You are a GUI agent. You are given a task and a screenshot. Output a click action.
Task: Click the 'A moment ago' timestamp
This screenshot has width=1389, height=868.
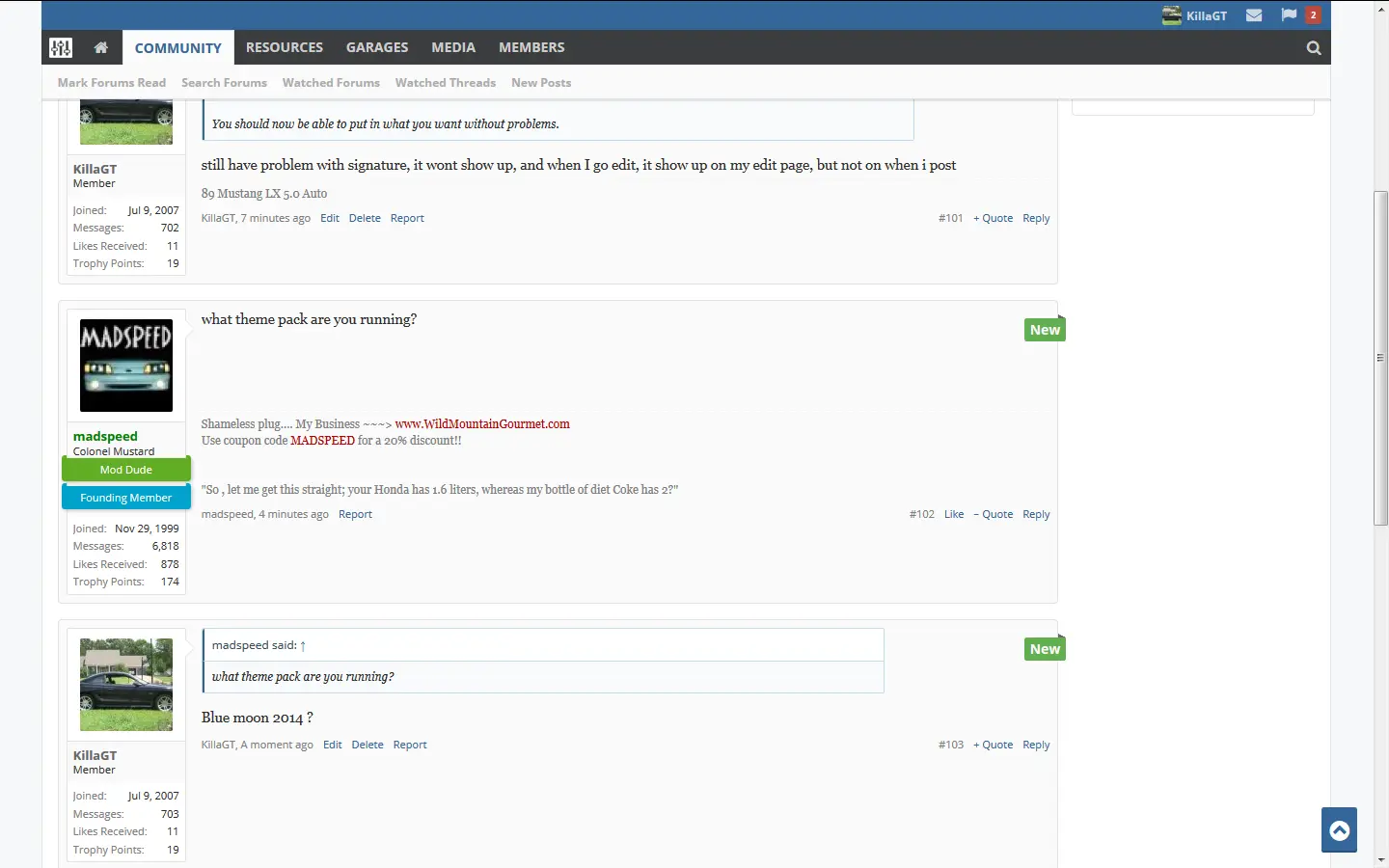(277, 745)
